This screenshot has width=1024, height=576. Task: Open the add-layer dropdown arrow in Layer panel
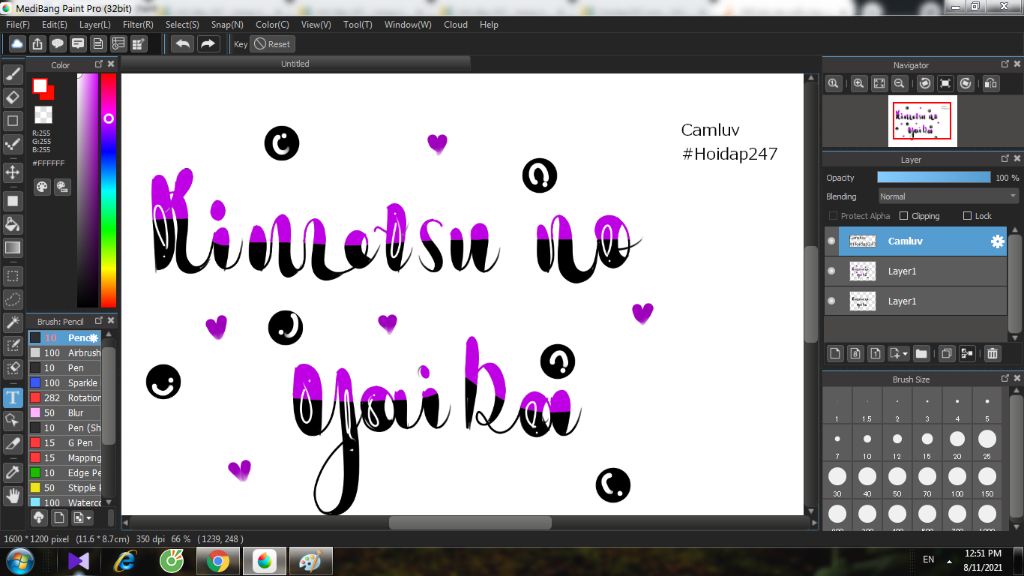[905, 354]
